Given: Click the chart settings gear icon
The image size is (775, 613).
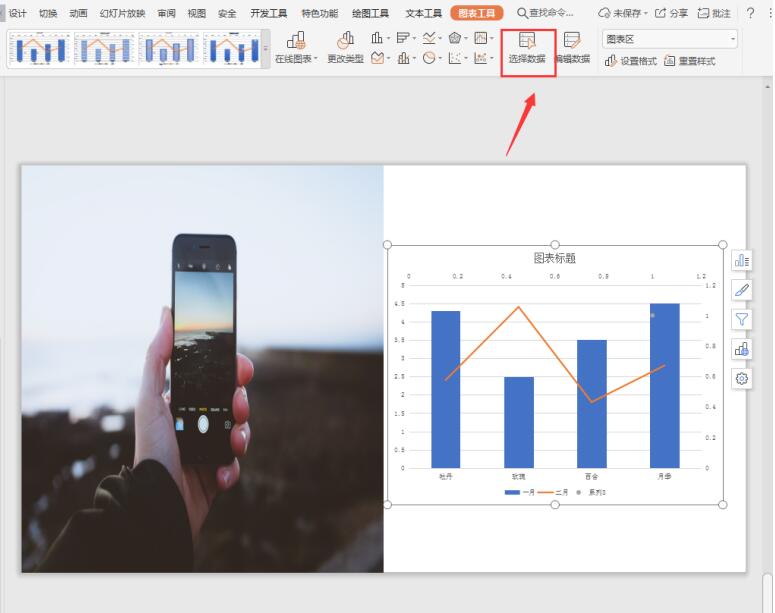Looking at the screenshot, I should click(x=741, y=379).
